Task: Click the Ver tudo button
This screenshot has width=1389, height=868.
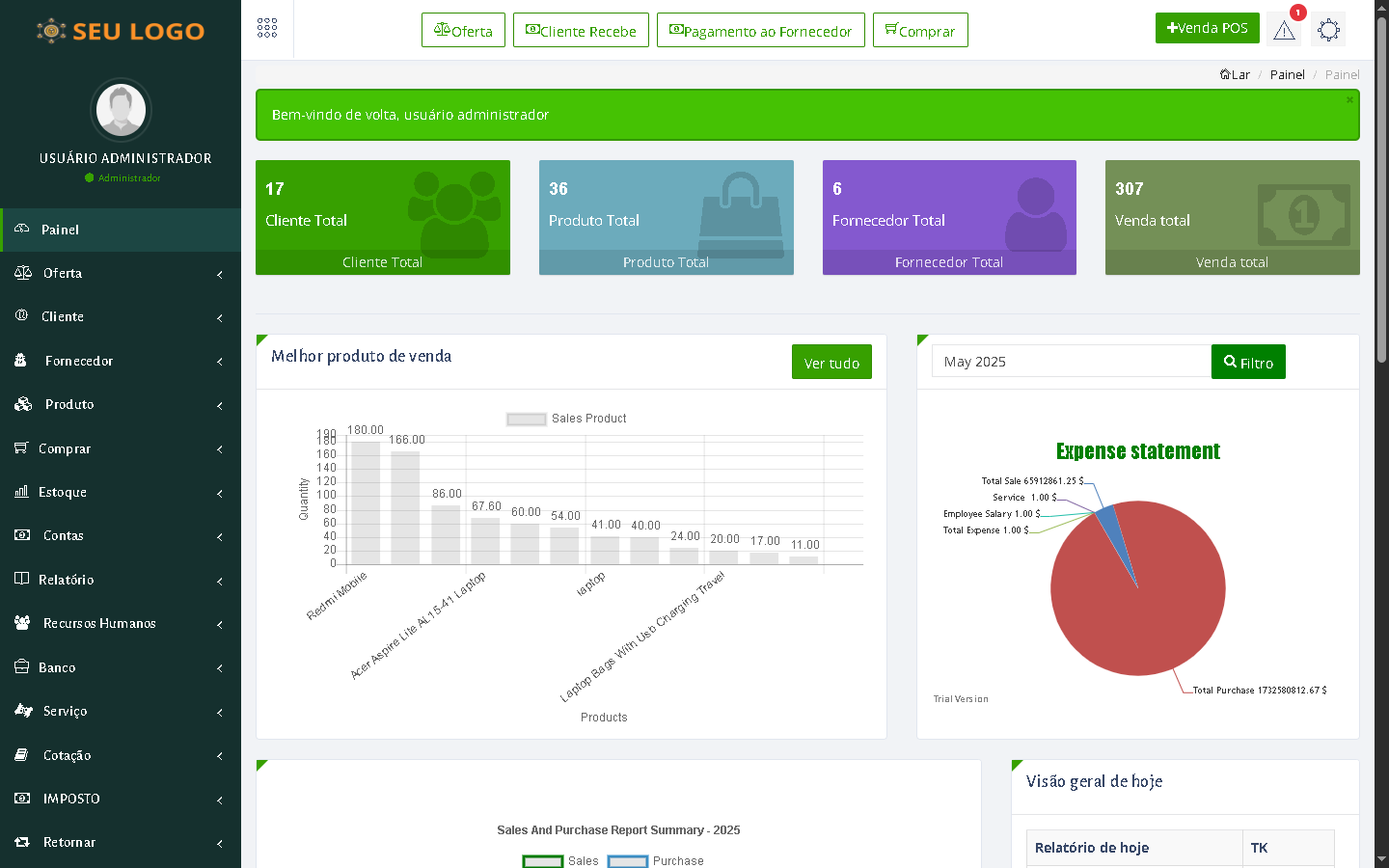Action: 831,363
